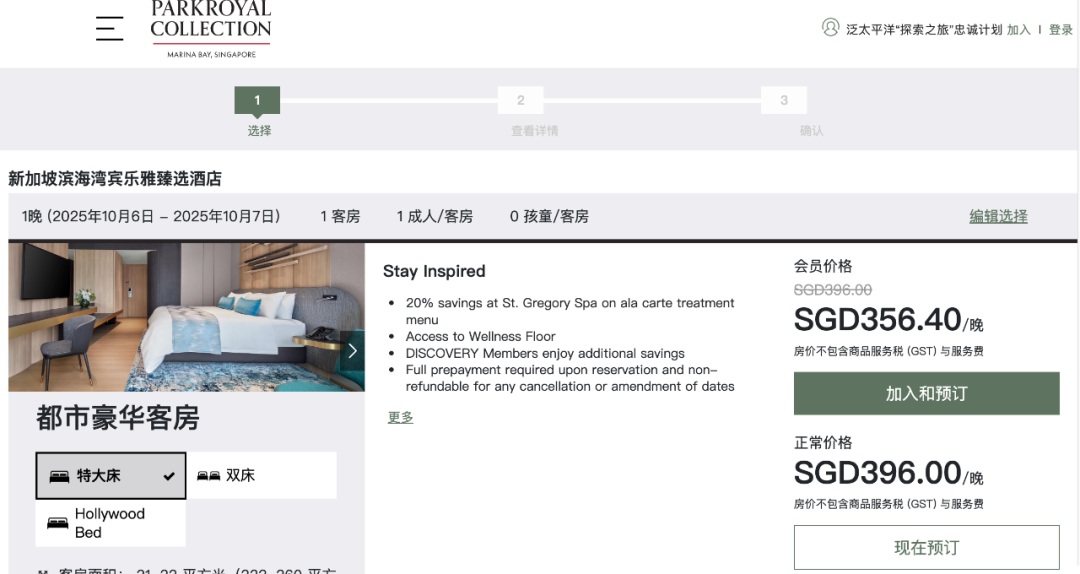The image size is (1080, 574).
Task: Show next room photo with arrow
Action: point(352,351)
